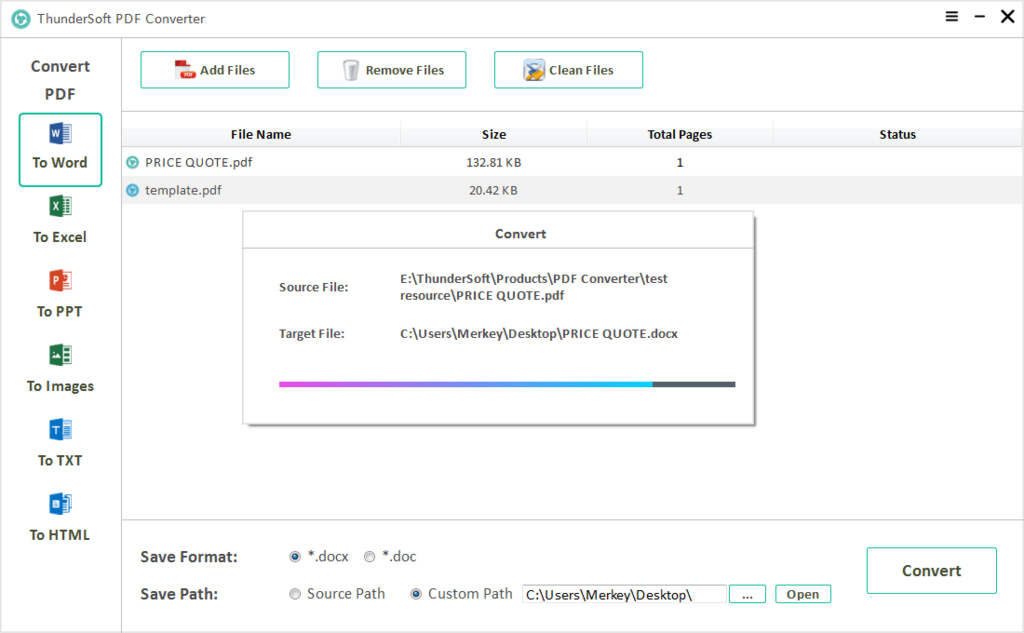Click the Size column header

pos(494,135)
